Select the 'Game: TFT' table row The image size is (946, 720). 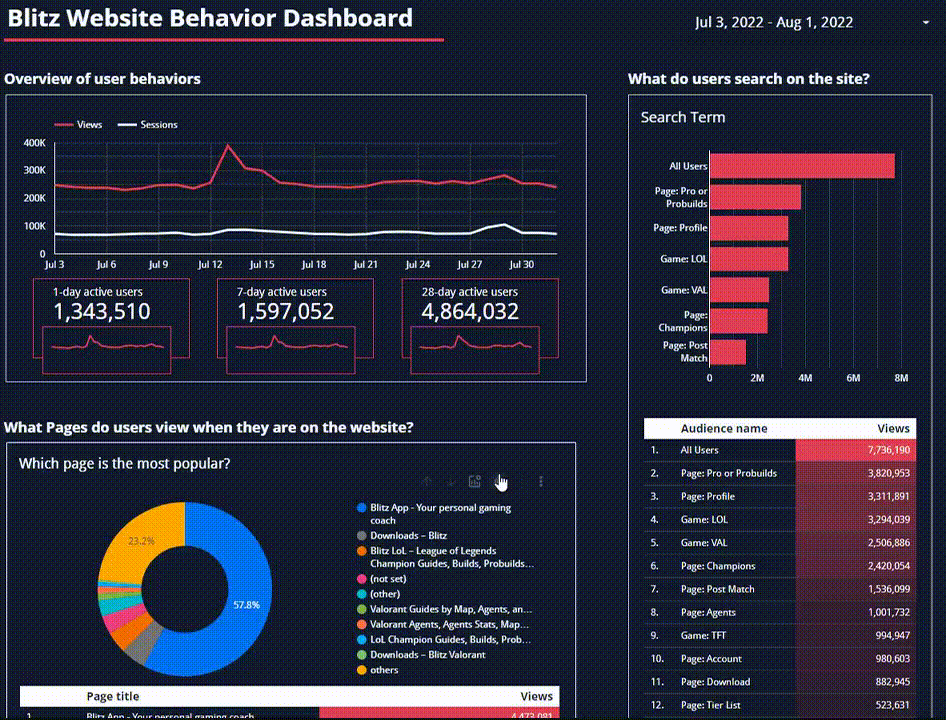[780, 636]
